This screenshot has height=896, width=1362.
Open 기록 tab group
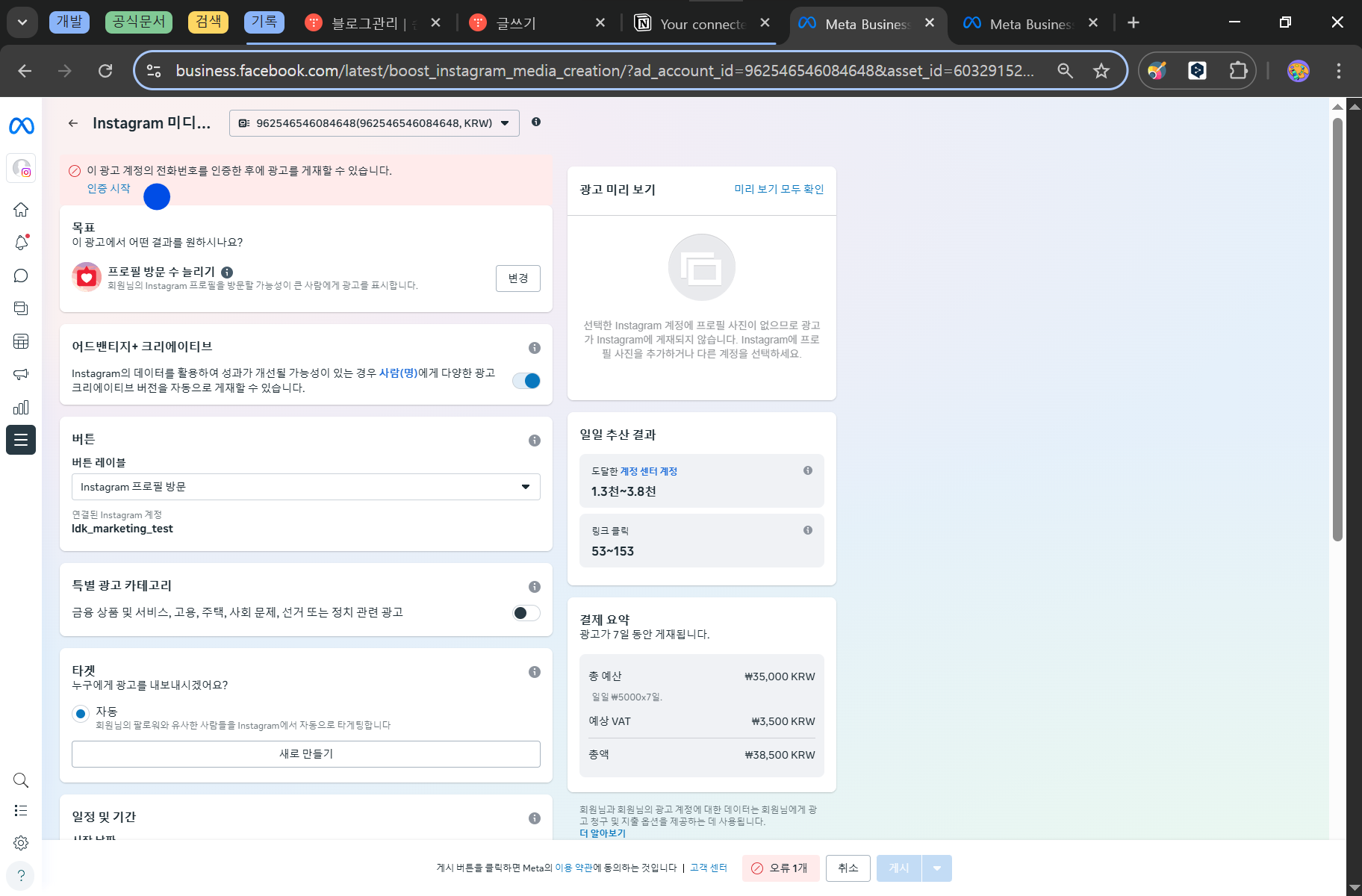click(x=264, y=22)
